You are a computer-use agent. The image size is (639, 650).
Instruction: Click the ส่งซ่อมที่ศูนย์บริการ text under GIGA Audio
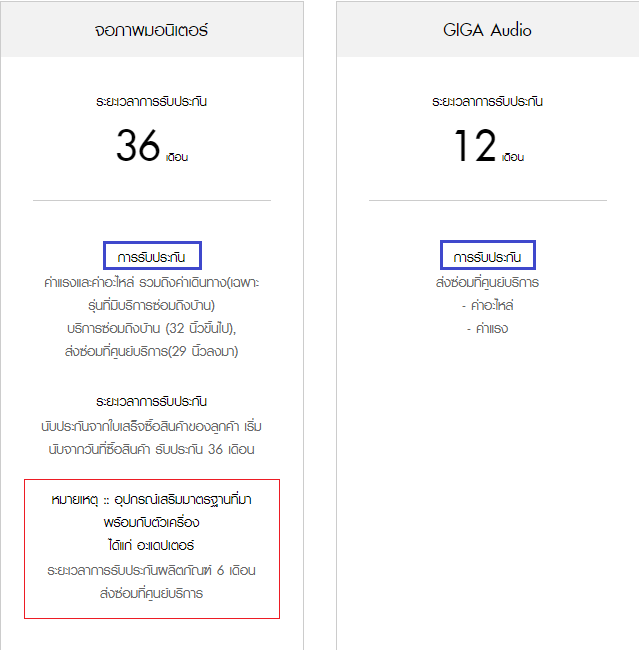coord(487,283)
